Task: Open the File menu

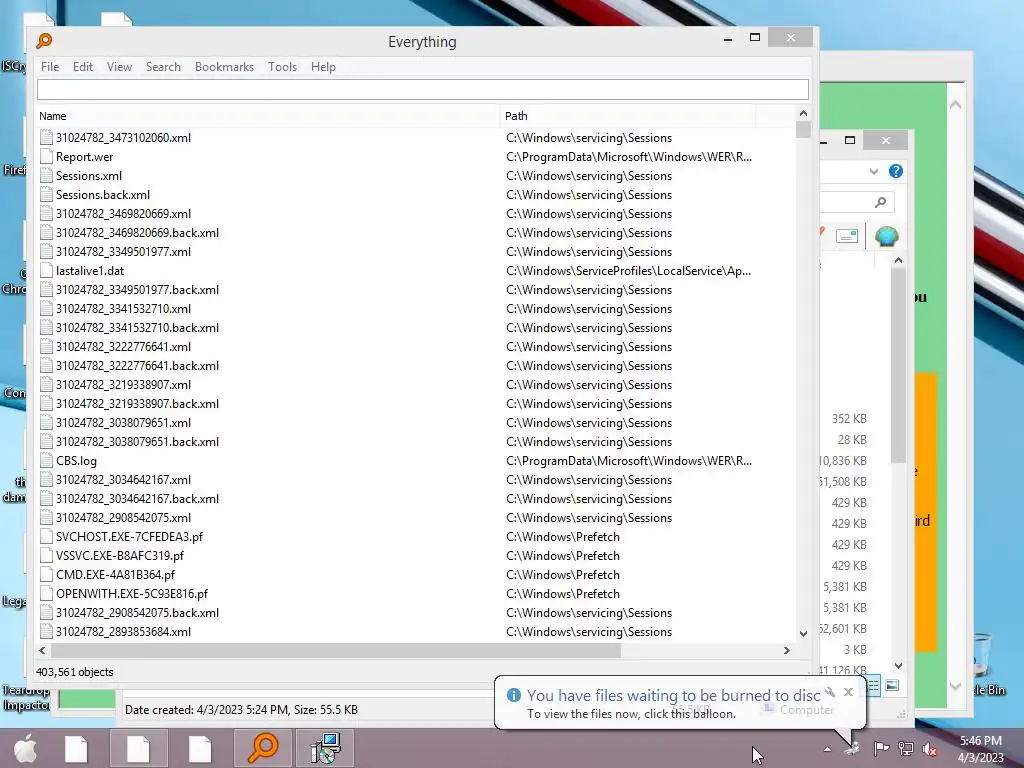Action: click(50, 67)
